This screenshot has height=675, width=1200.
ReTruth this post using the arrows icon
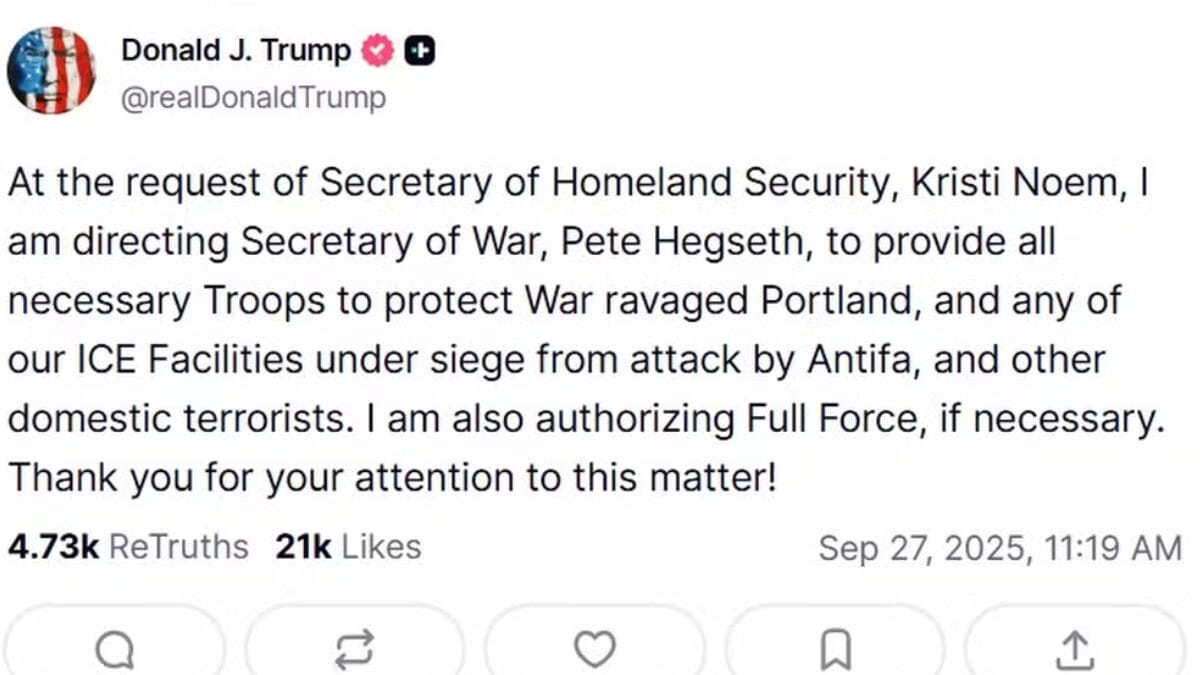pyautogui.click(x=354, y=650)
